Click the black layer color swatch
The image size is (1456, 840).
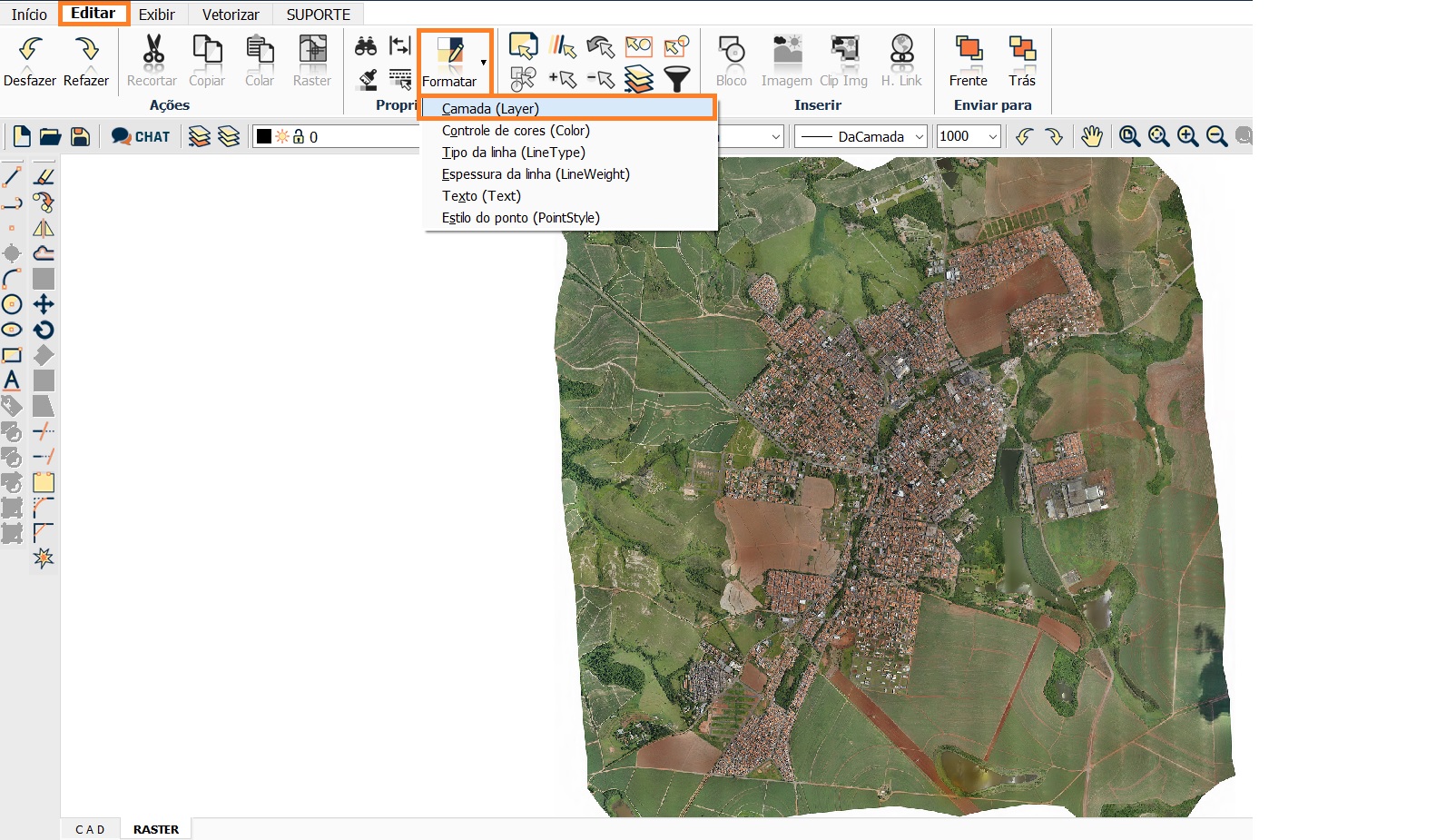click(x=264, y=136)
